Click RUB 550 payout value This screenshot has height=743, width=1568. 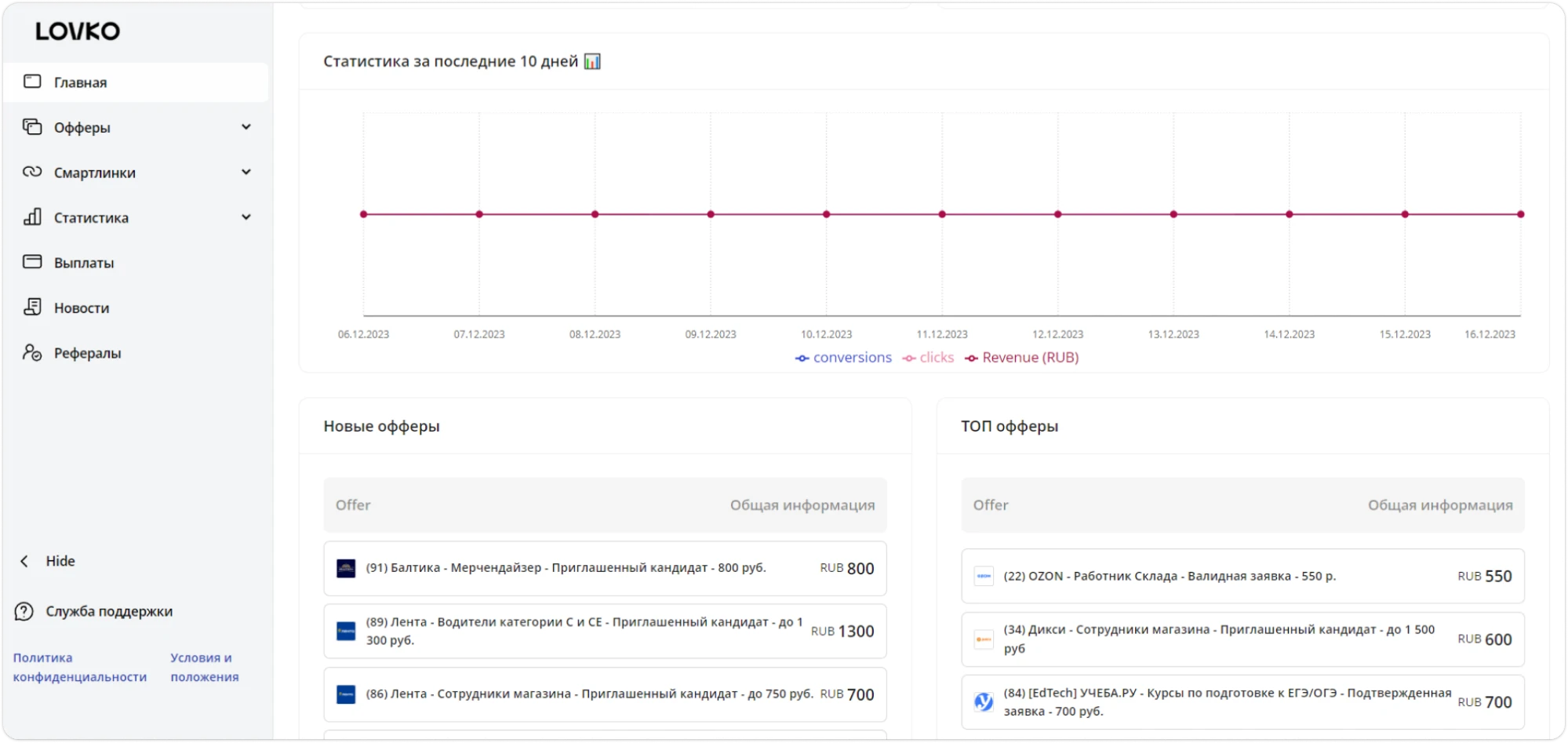(x=1485, y=576)
